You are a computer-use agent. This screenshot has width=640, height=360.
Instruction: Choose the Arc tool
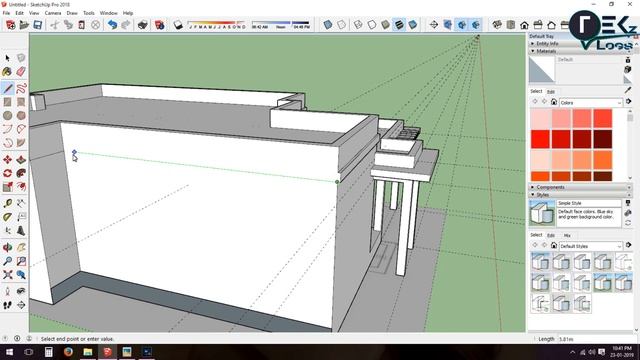(x=7, y=129)
